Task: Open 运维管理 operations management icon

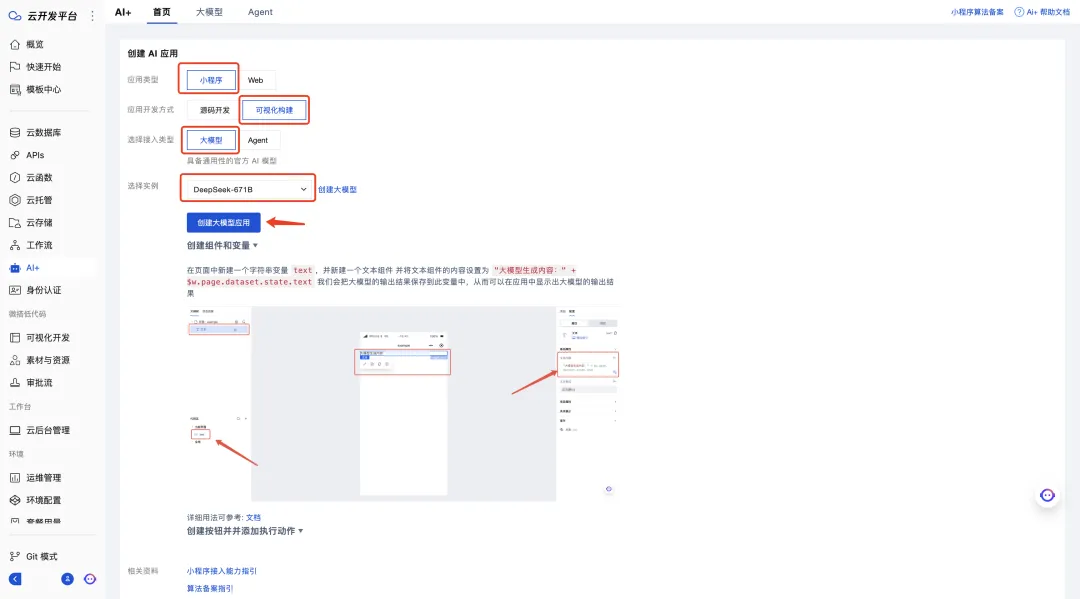Action: coord(14,478)
